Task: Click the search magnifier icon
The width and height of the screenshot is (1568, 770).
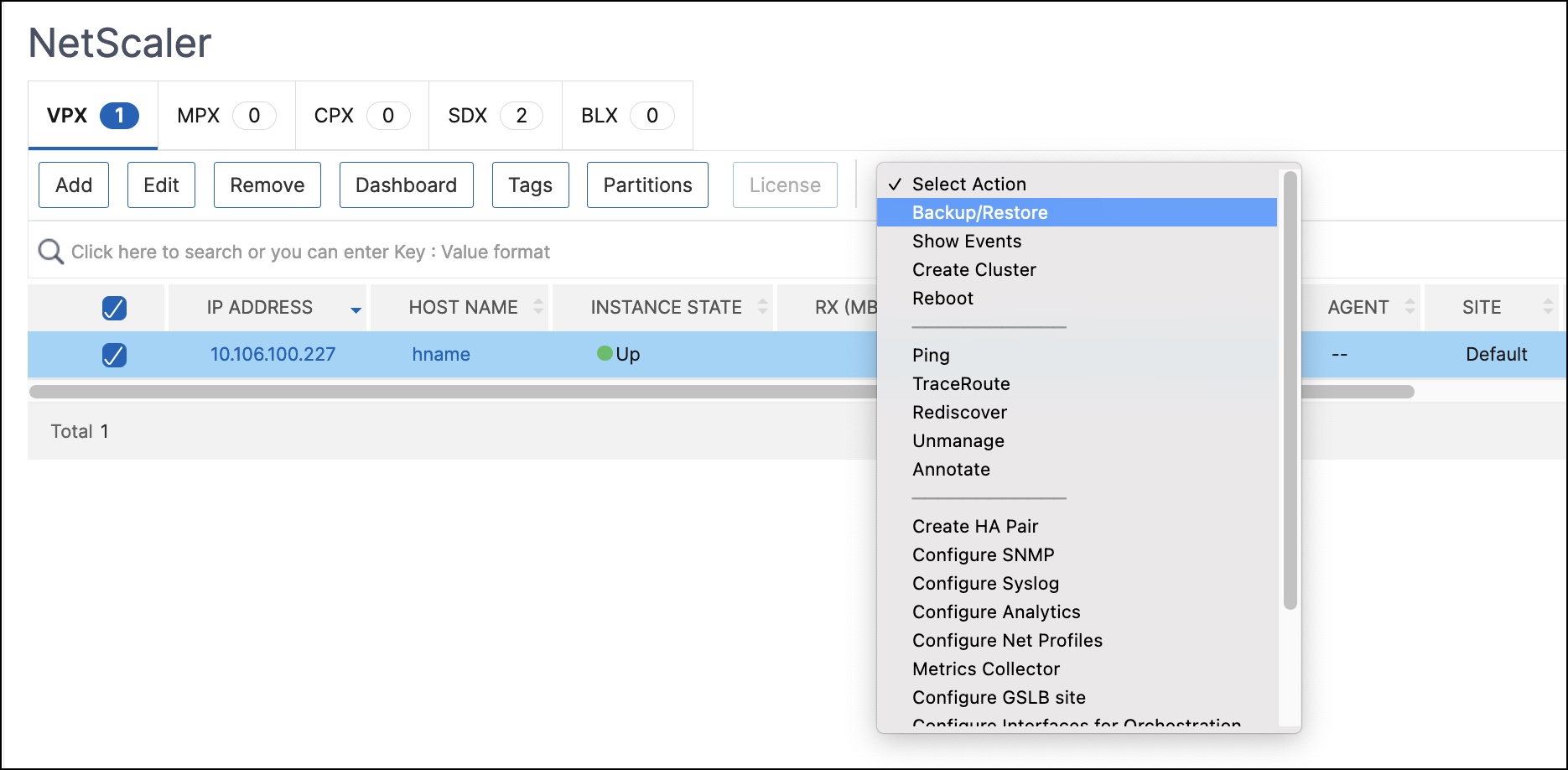Action: [51, 252]
